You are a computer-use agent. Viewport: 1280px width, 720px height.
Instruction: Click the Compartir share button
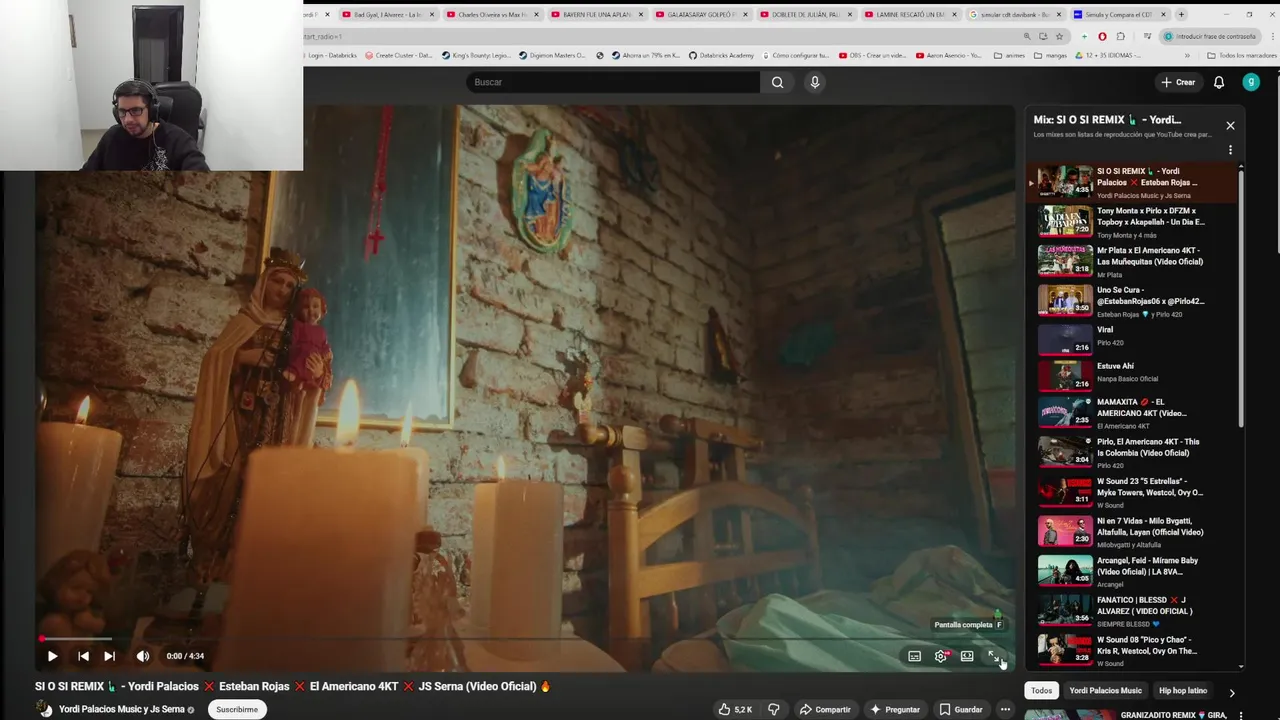(x=825, y=709)
